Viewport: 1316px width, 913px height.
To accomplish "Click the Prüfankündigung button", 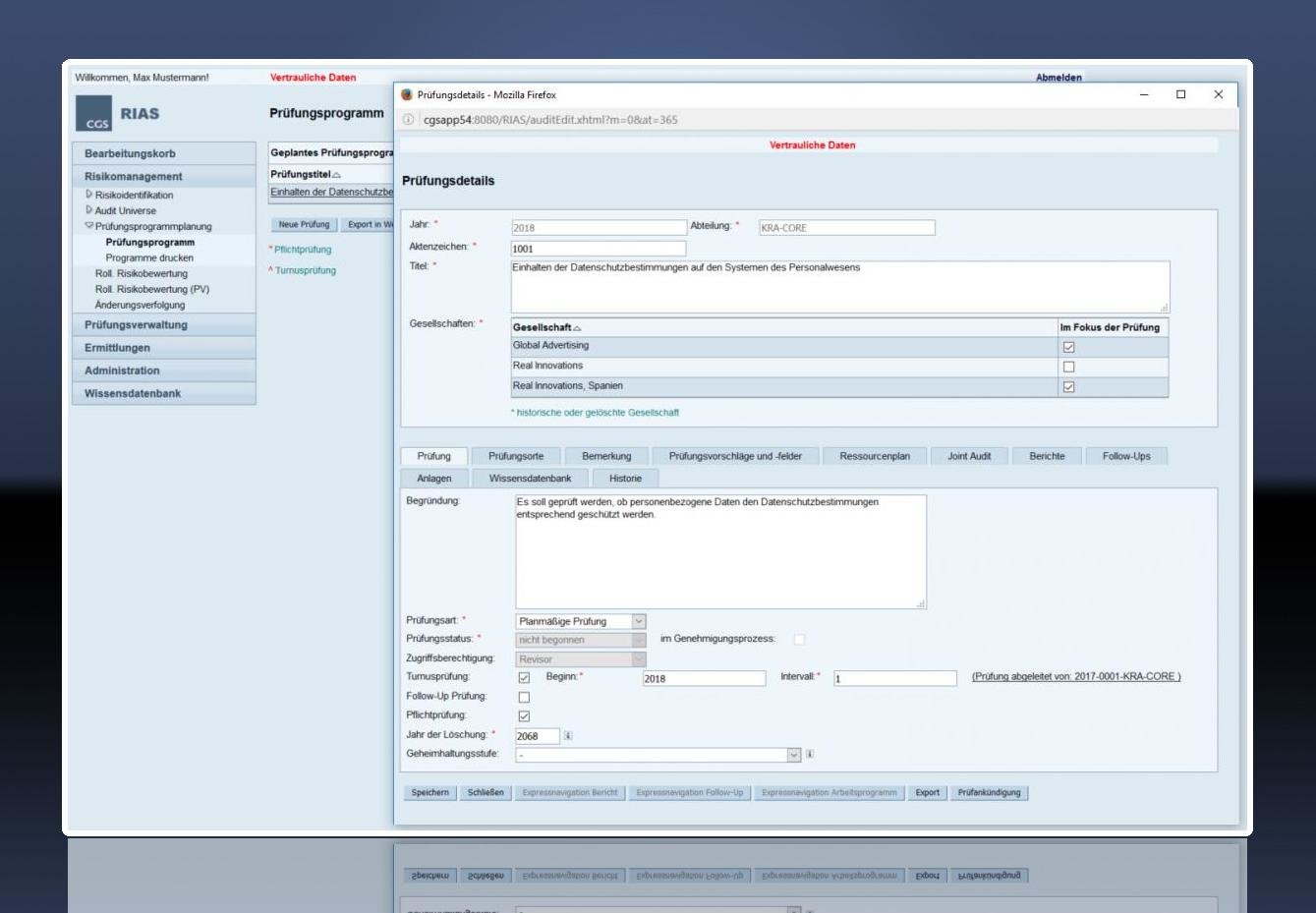I will [x=990, y=793].
